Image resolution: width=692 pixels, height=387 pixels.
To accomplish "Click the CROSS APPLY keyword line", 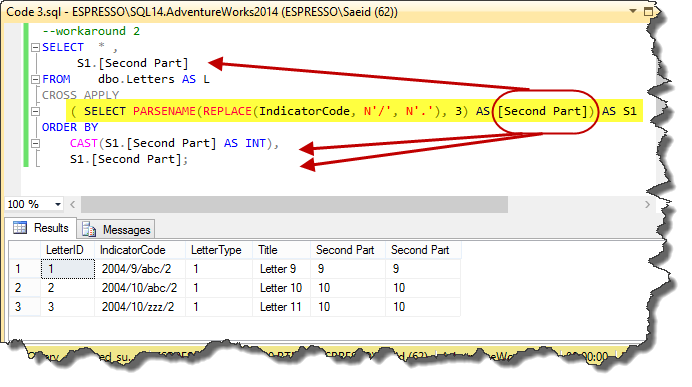I will point(80,95).
